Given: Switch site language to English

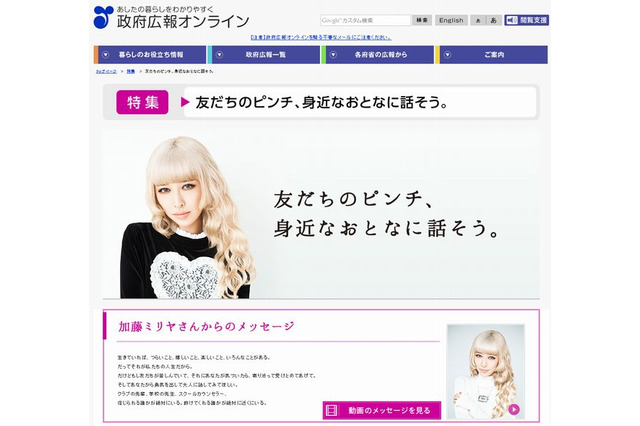Looking at the screenshot, I should [x=451, y=20].
